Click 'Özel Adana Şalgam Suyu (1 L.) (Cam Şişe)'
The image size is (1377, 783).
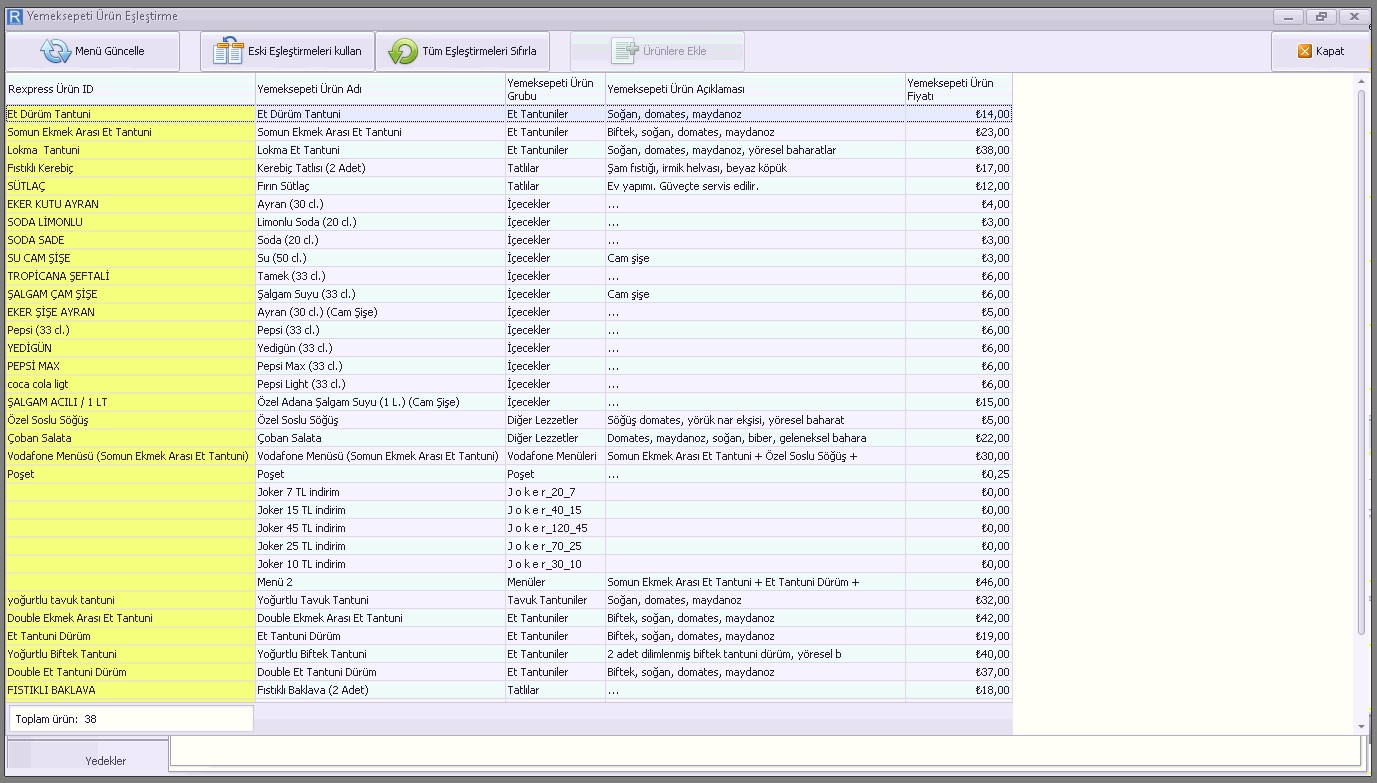pos(358,402)
